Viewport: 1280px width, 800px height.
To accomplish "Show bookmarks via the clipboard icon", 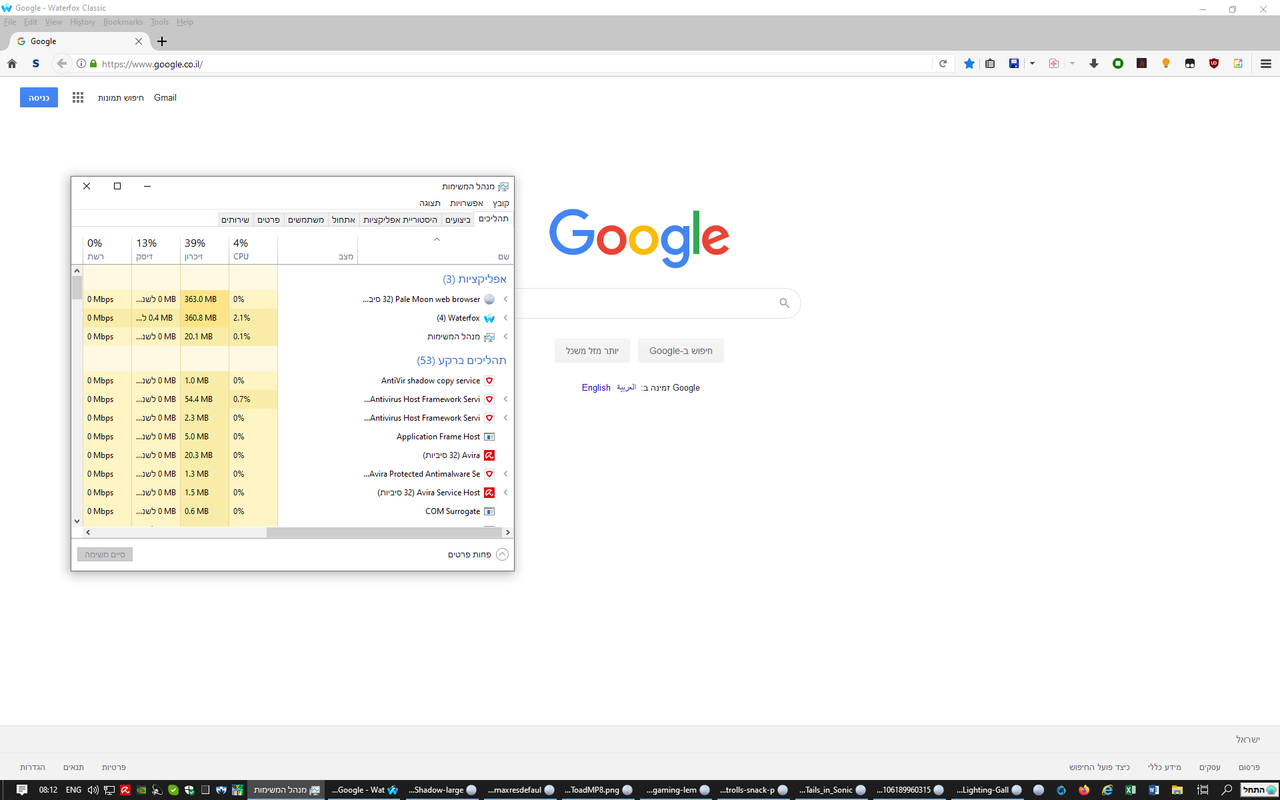I will tap(990, 63).
